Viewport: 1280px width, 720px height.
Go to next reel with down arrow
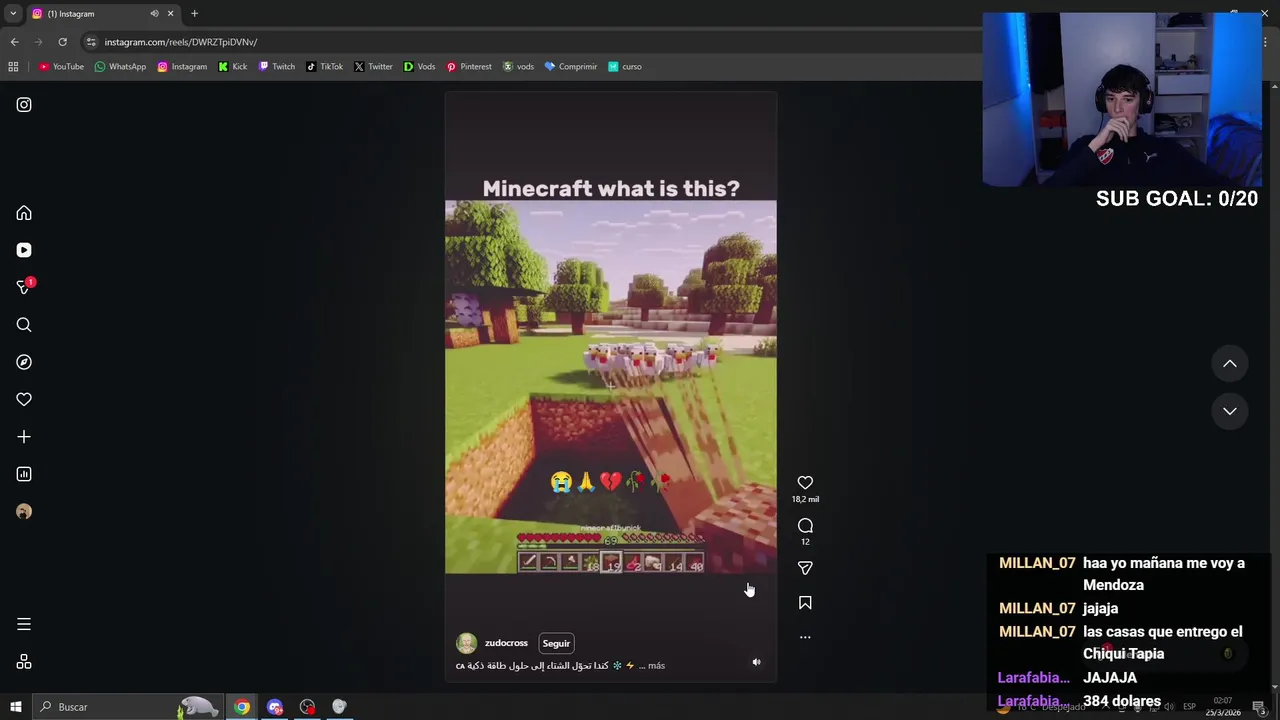pyautogui.click(x=1230, y=411)
